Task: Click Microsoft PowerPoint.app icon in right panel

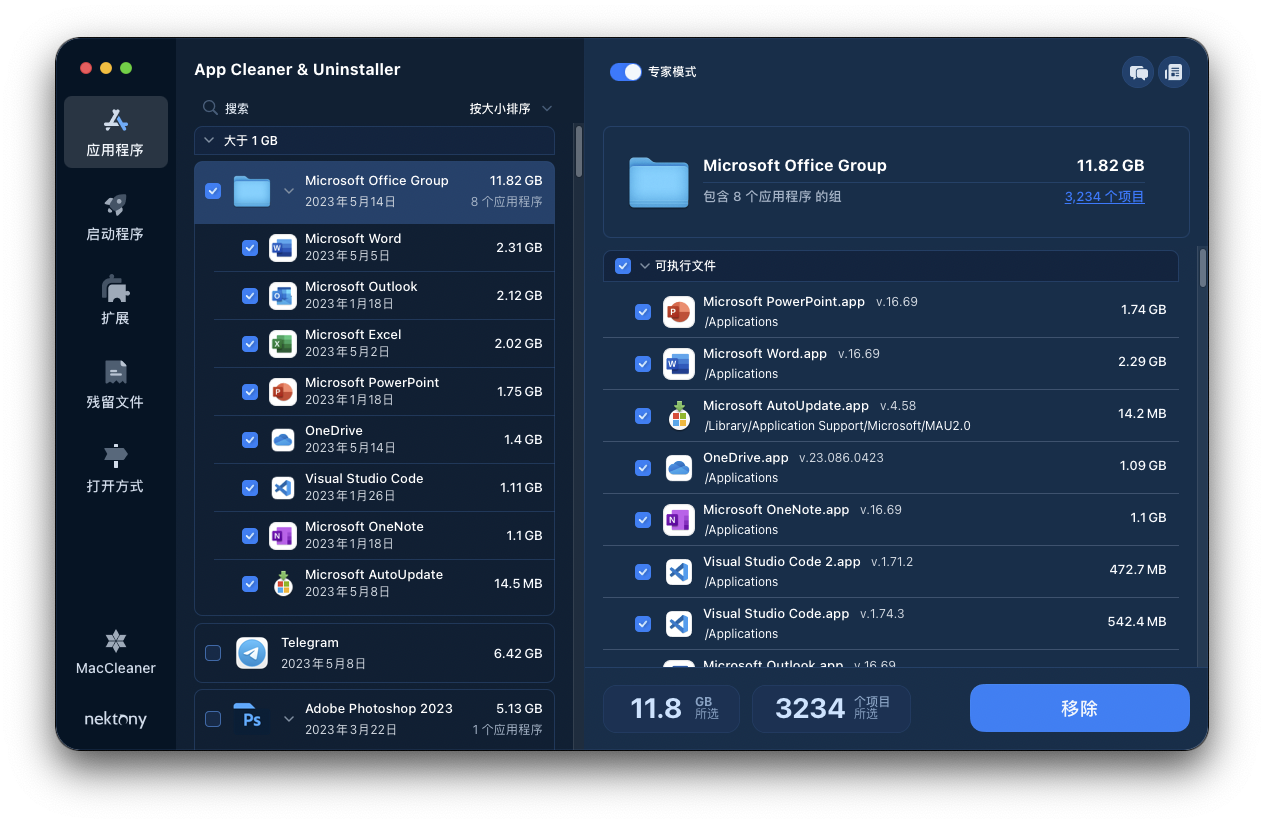Action: click(x=679, y=312)
